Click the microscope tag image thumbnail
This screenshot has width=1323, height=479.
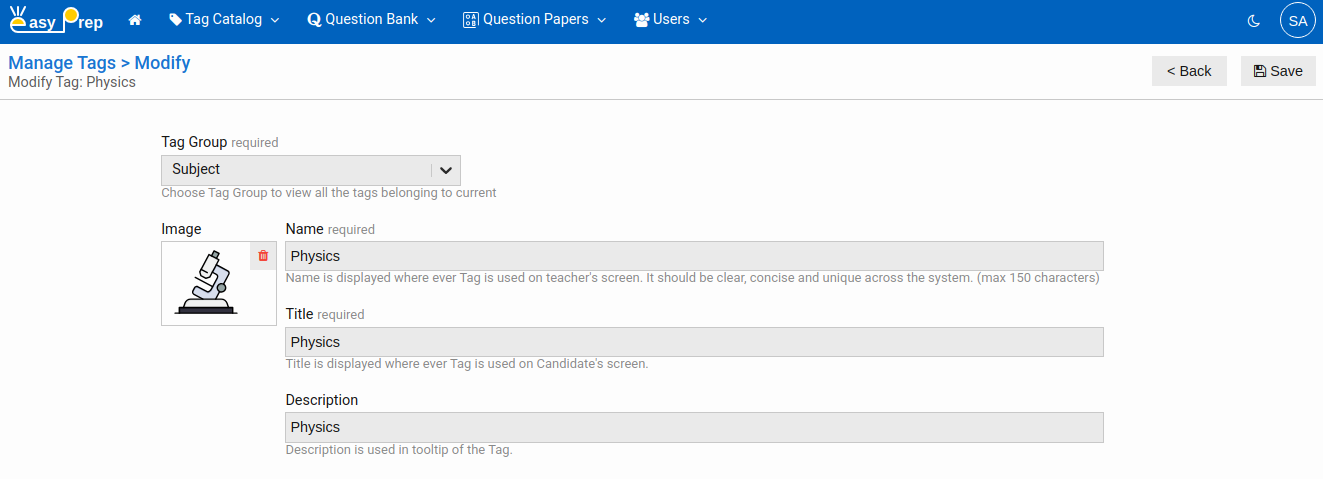click(x=208, y=284)
